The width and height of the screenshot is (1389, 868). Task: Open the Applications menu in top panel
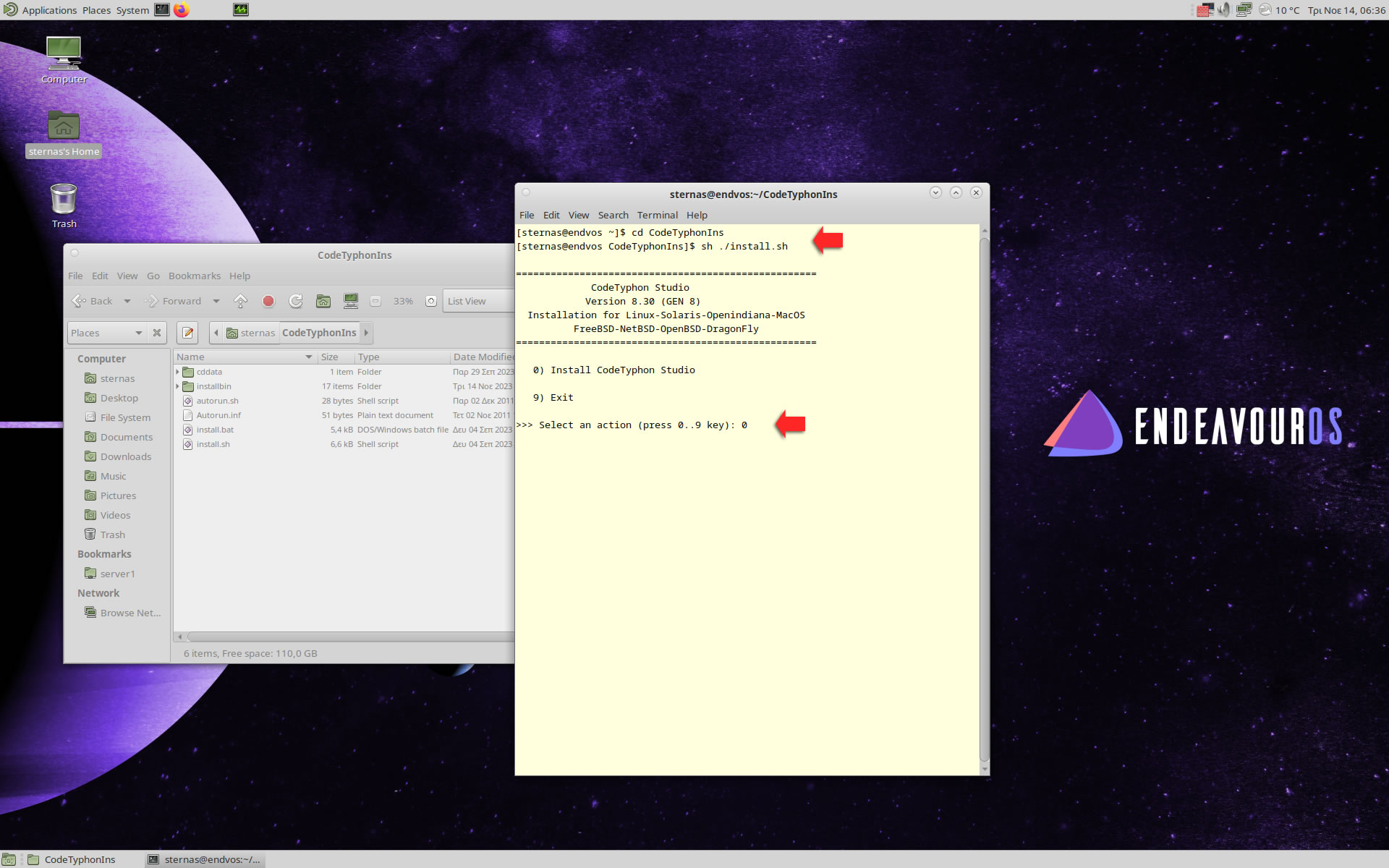pos(41,10)
